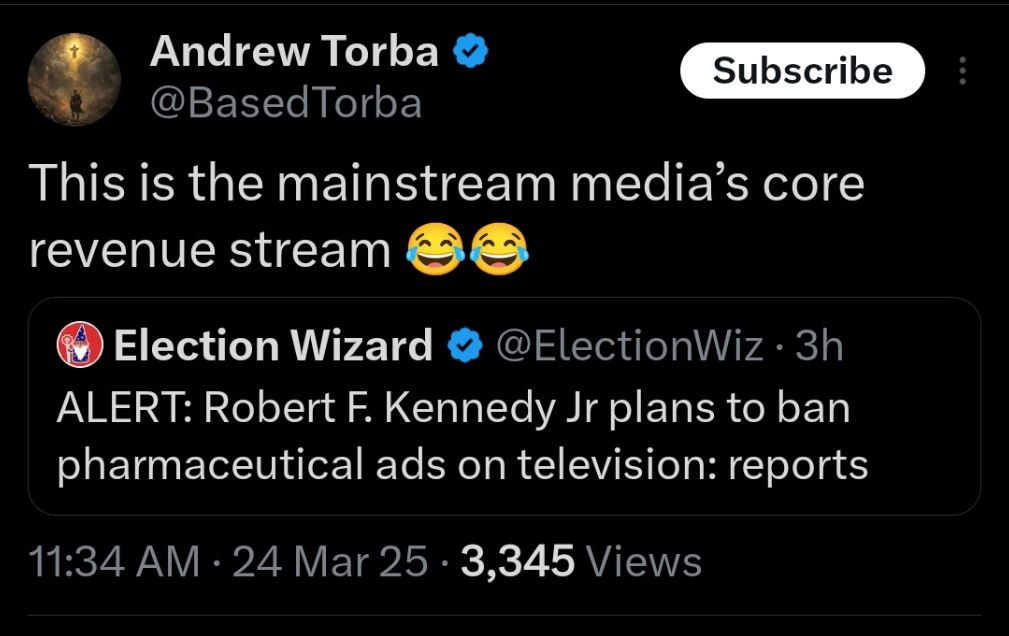Viewport: 1009px width, 636px height.
Task: Click the Election Wizard avatar icon
Action: click(x=80, y=344)
